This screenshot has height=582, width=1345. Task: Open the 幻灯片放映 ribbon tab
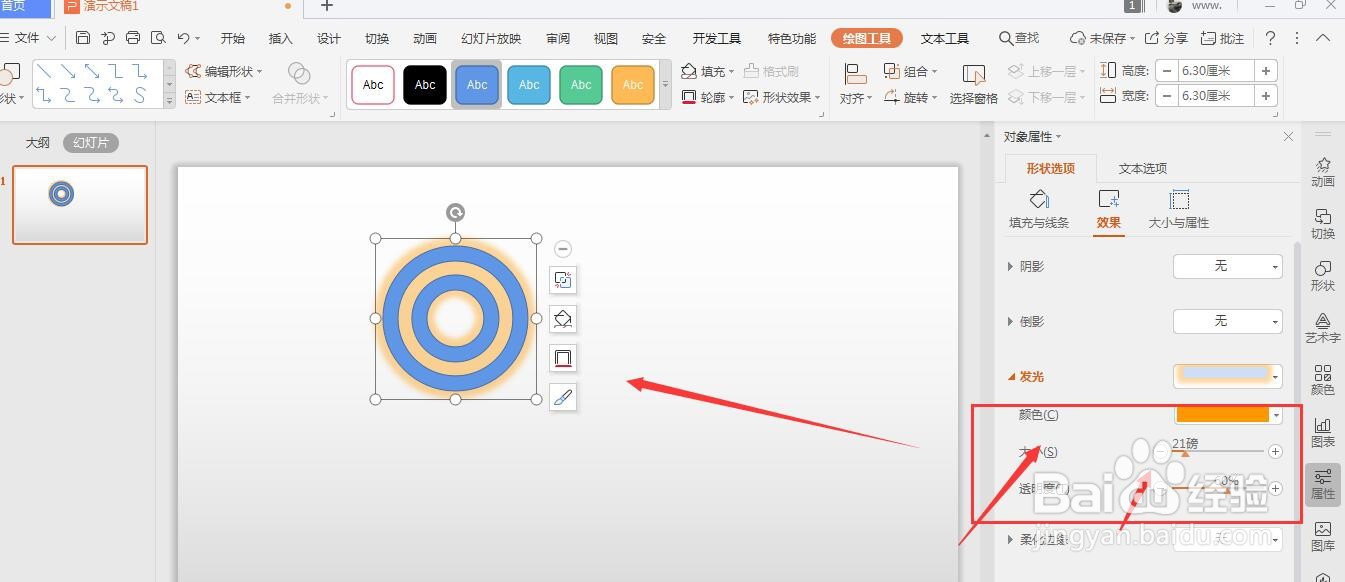490,38
